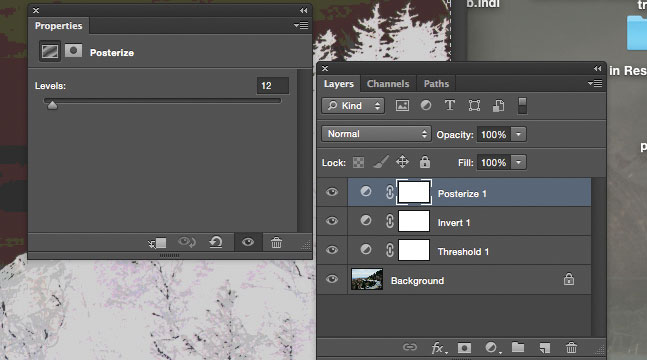View previous state icon in Properties
The image size is (647, 360).
pos(187,242)
